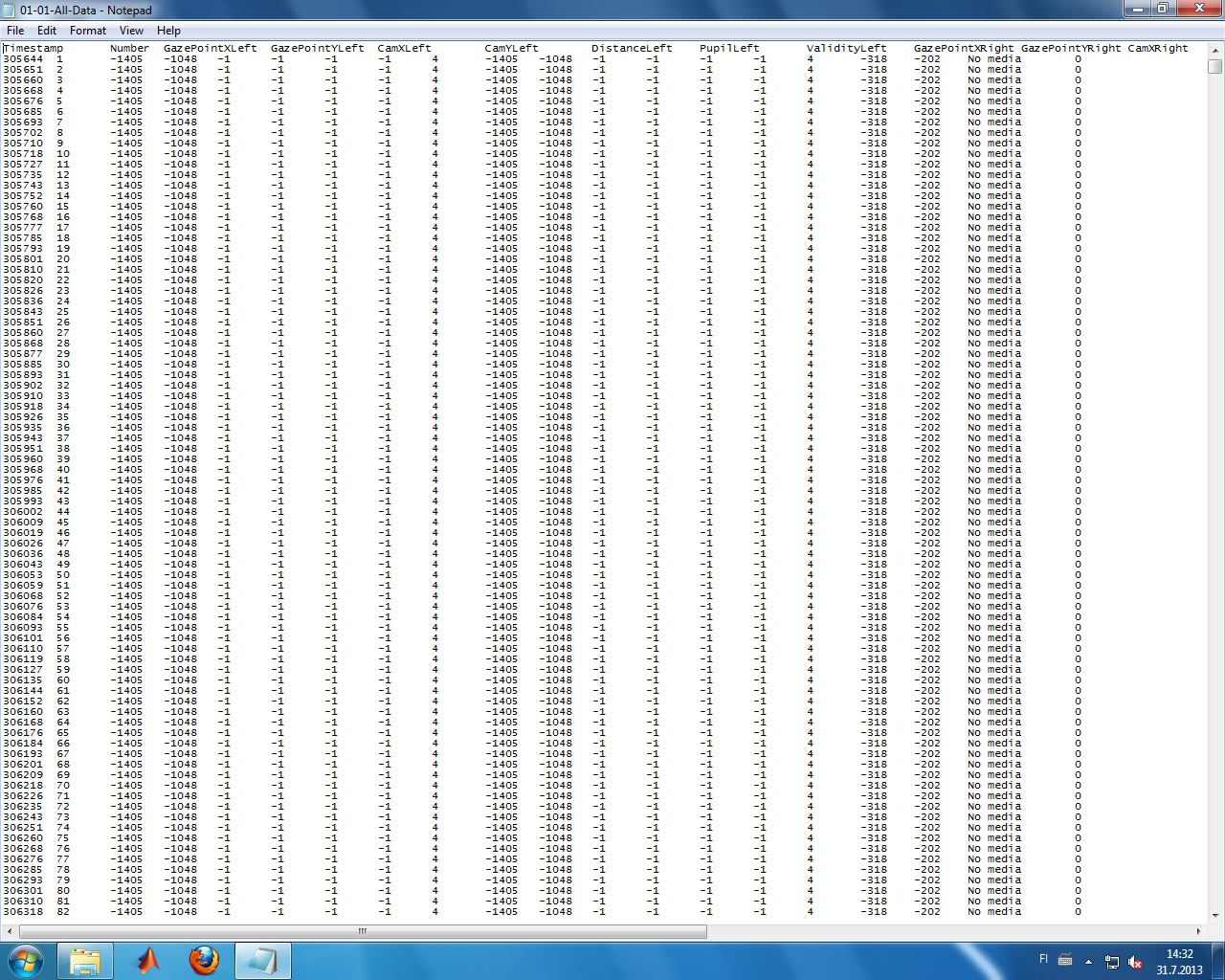This screenshot has height=980, width=1225.
Task: Click the DistanceLeft header text
Action: pos(632,48)
